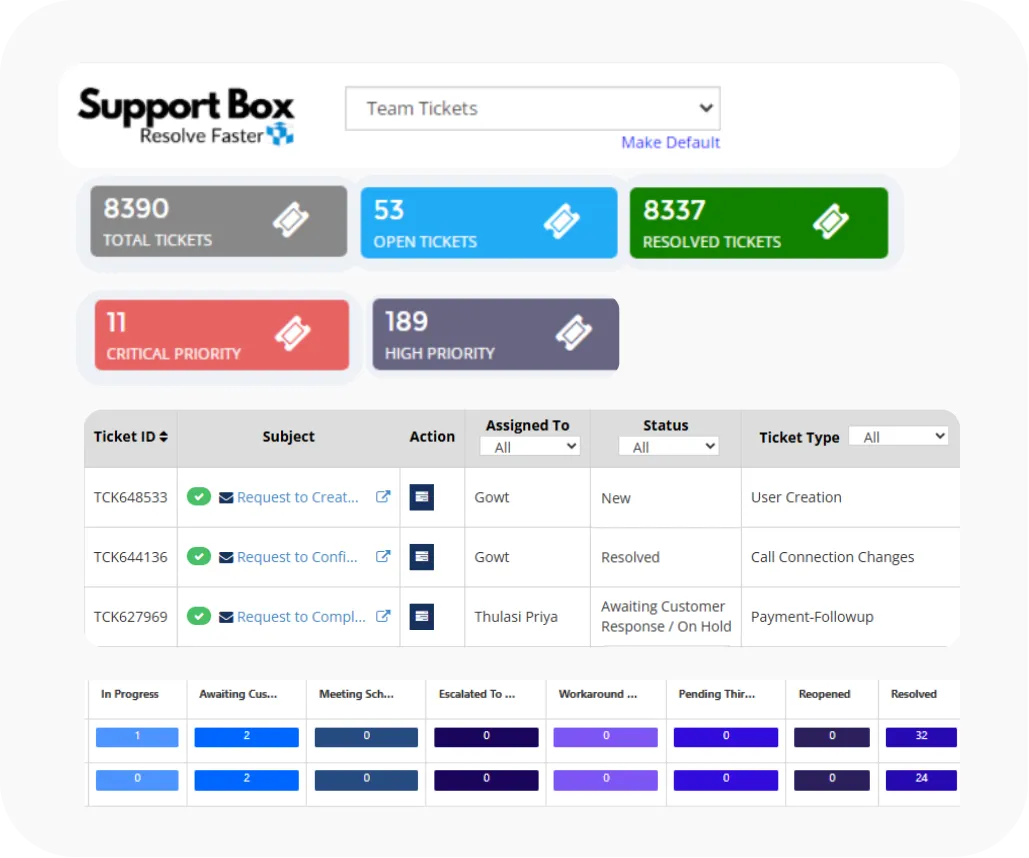Click the Resolved count bar showing 32
1029x858 pixels.
pyautogui.click(x=921, y=737)
